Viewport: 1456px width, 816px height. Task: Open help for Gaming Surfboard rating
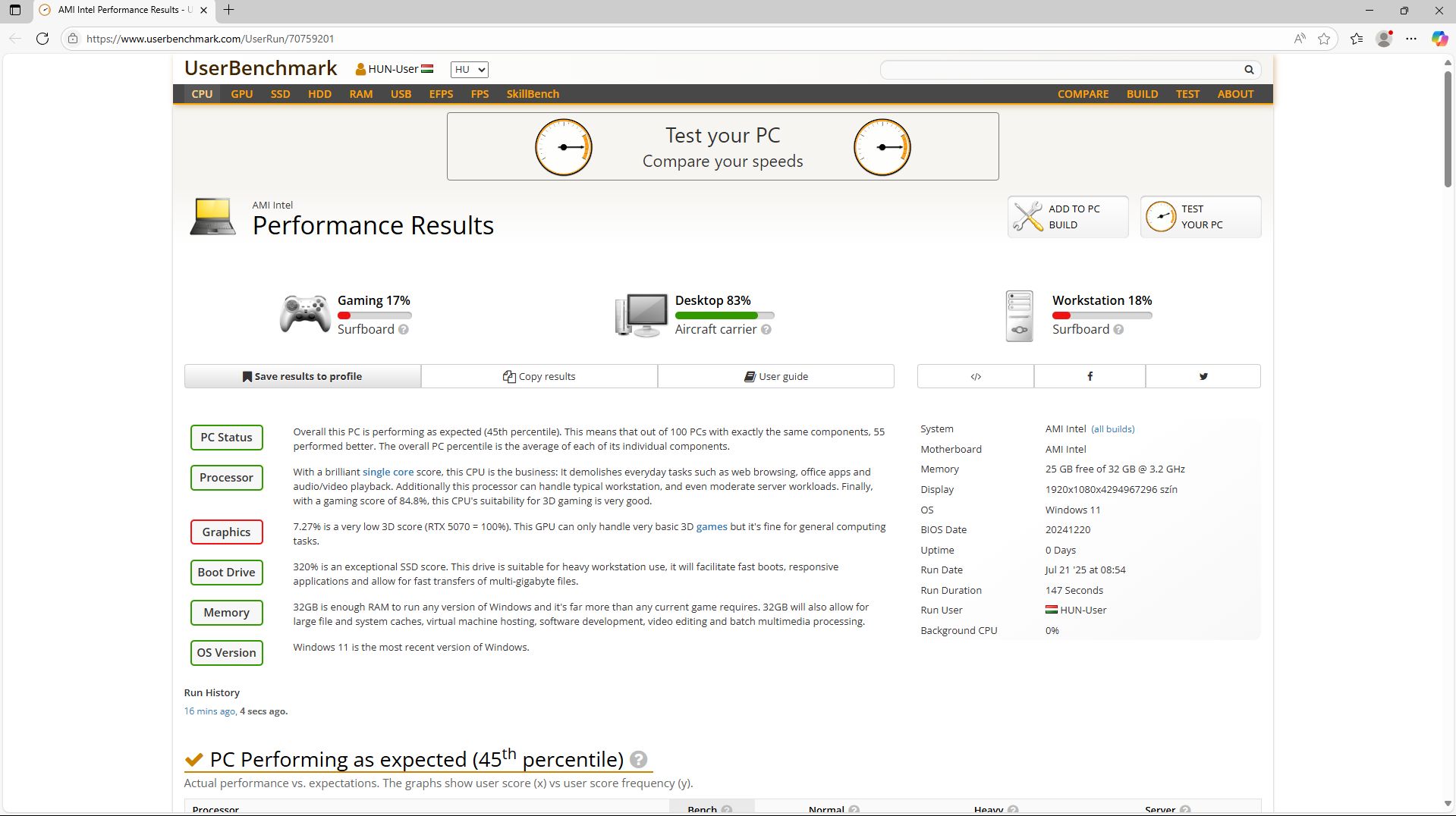(404, 330)
